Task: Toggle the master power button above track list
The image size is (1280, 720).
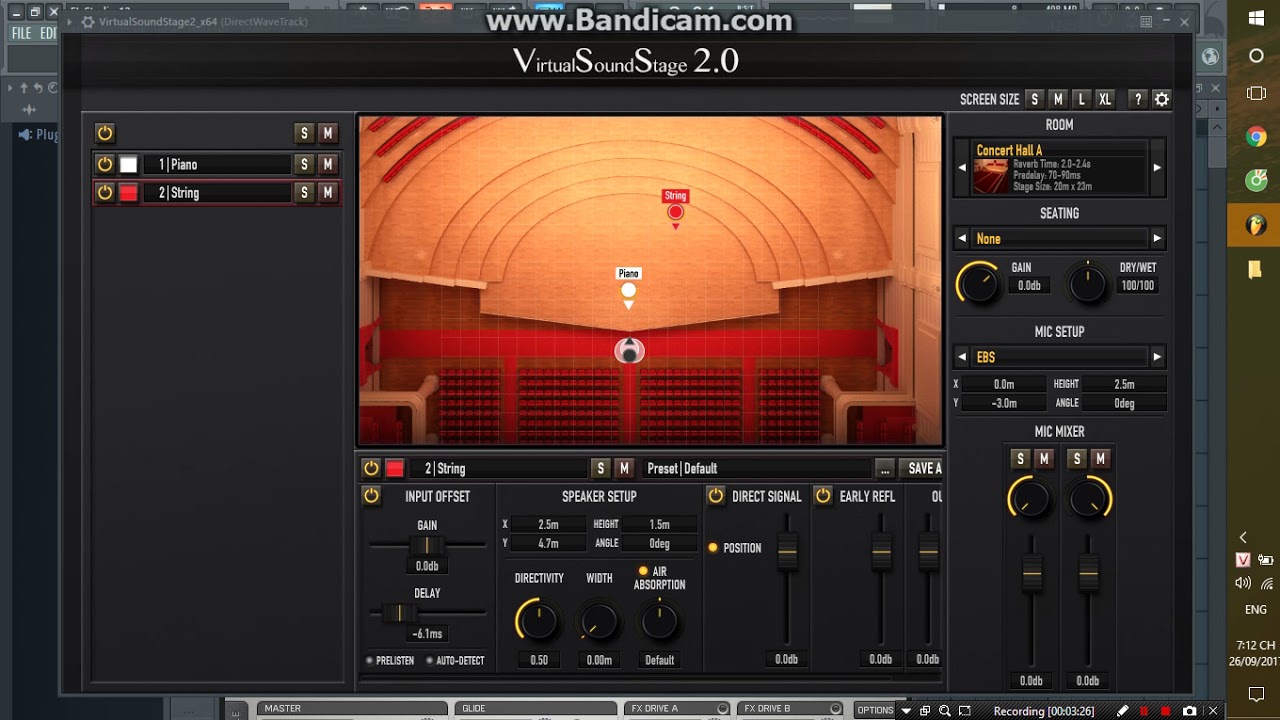Action: [x=104, y=133]
